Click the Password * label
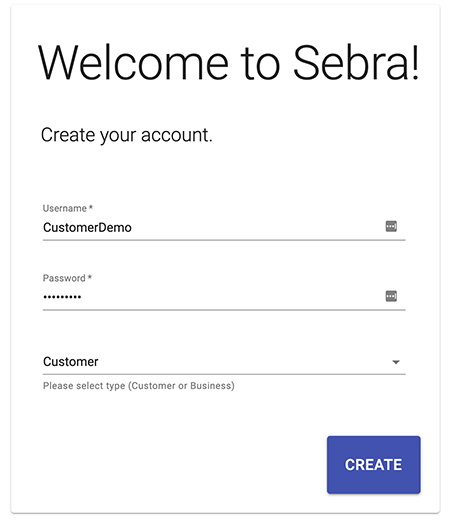The image size is (450, 520). [67, 278]
